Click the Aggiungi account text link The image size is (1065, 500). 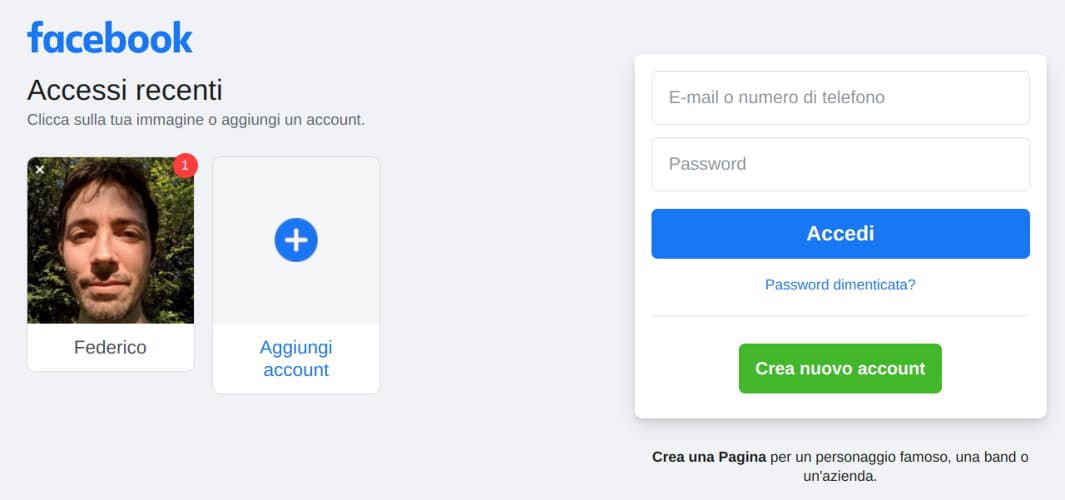click(x=296, y=358)
